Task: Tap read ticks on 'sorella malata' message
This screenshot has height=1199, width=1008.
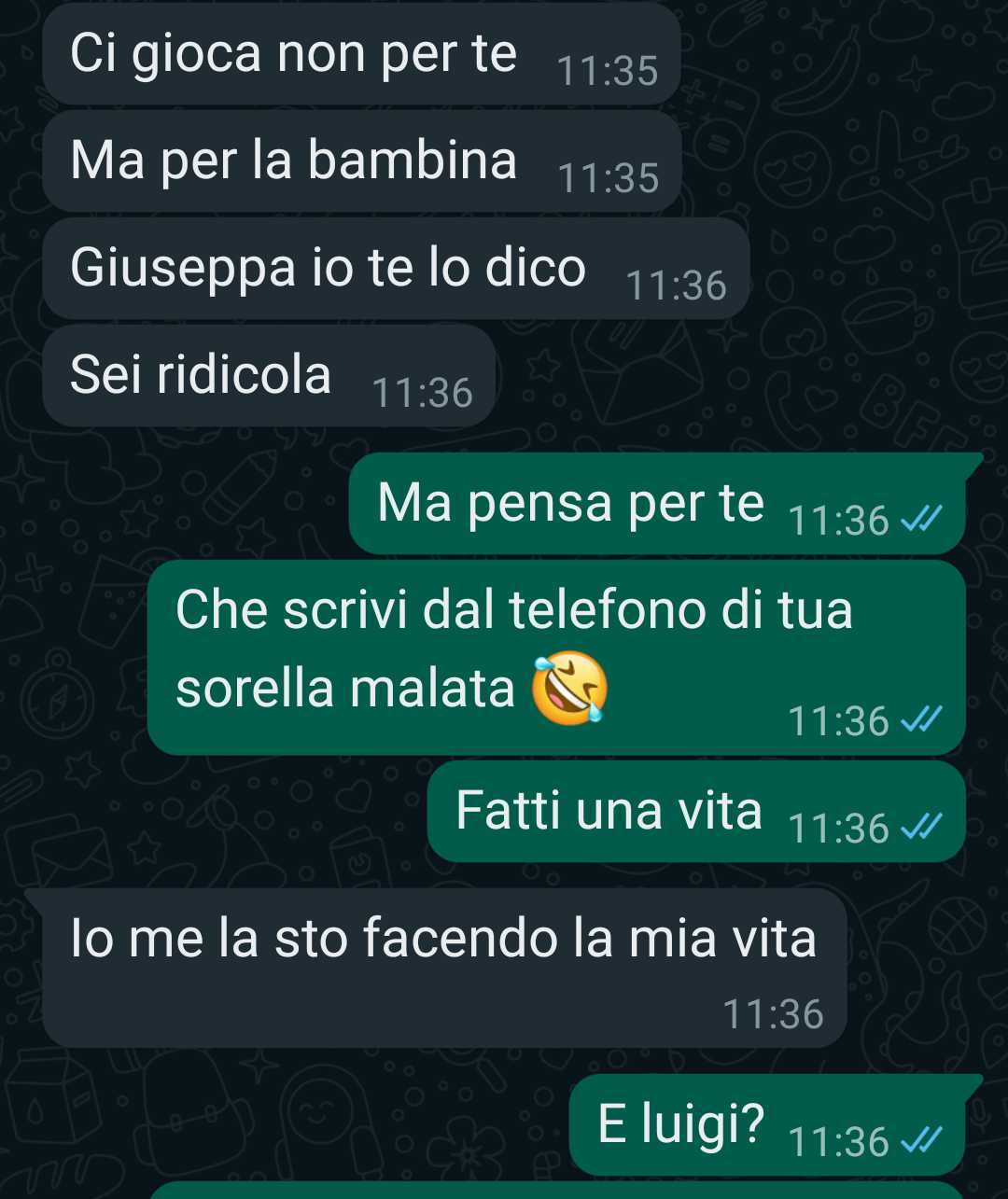Action: click(921, 718)
